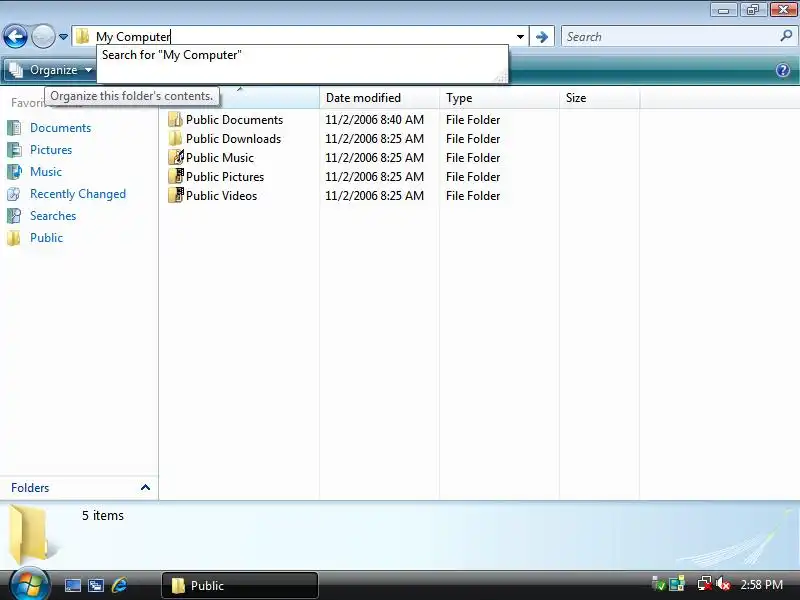Click the Documents icon in Favorites
This screenshot has height=600, width=800.
coord(14,128)
